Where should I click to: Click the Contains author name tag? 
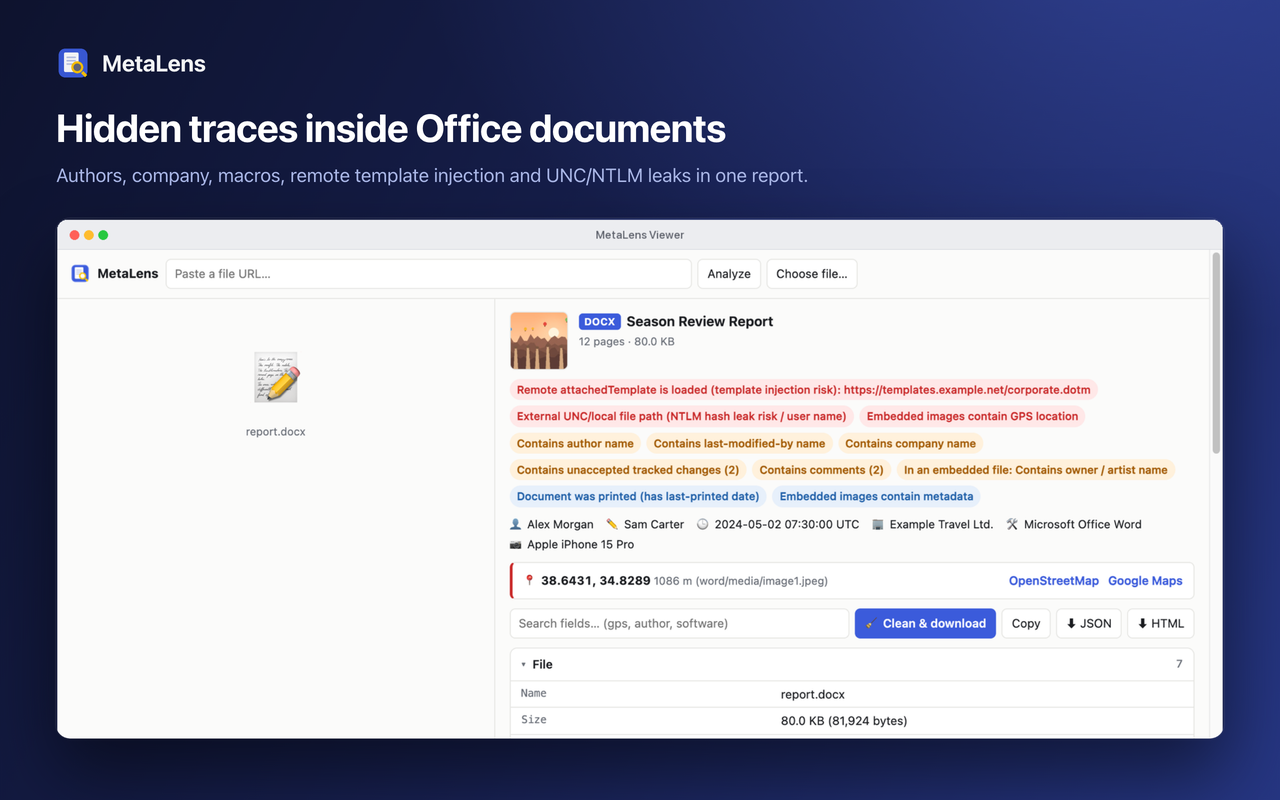coord(575,443)
